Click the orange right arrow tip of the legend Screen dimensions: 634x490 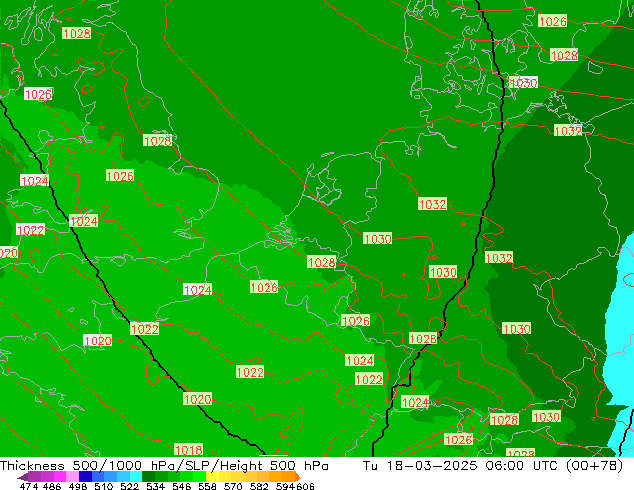click(x=298, y=477)
